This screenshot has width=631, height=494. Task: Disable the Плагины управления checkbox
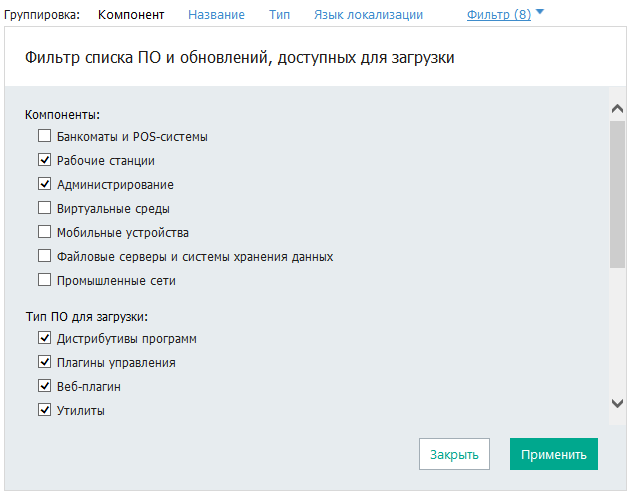(x=44, y=362)
